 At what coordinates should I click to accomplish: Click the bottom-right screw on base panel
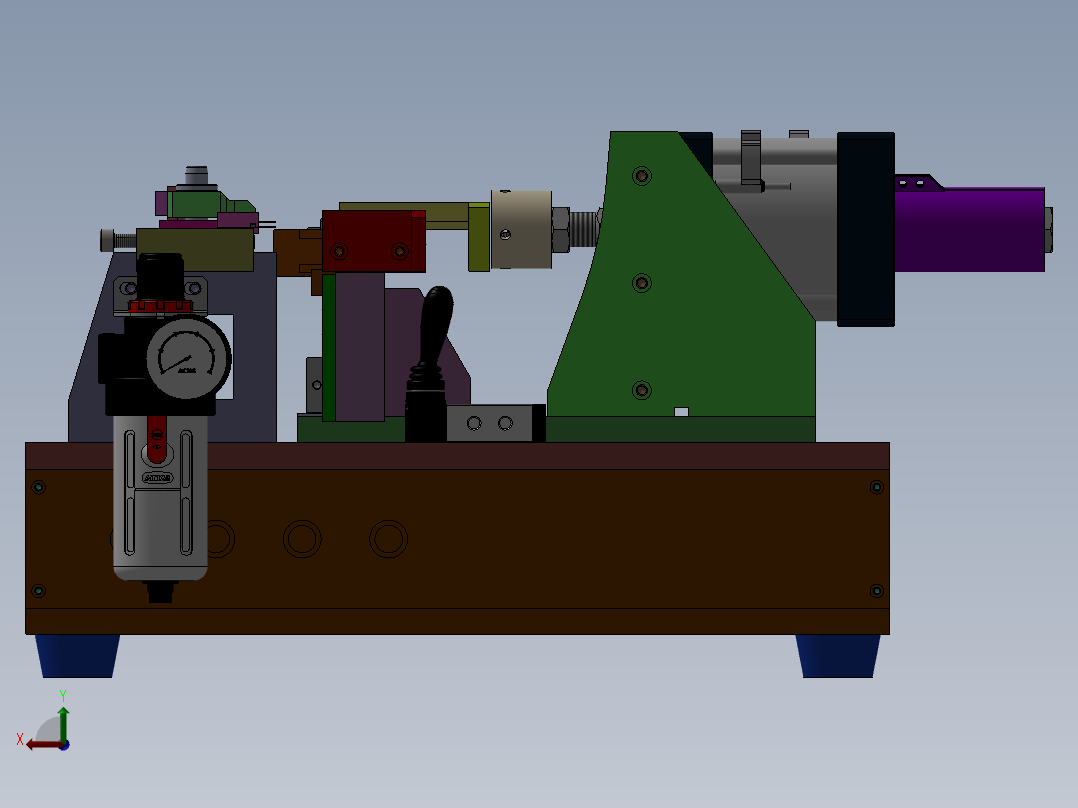877,591
